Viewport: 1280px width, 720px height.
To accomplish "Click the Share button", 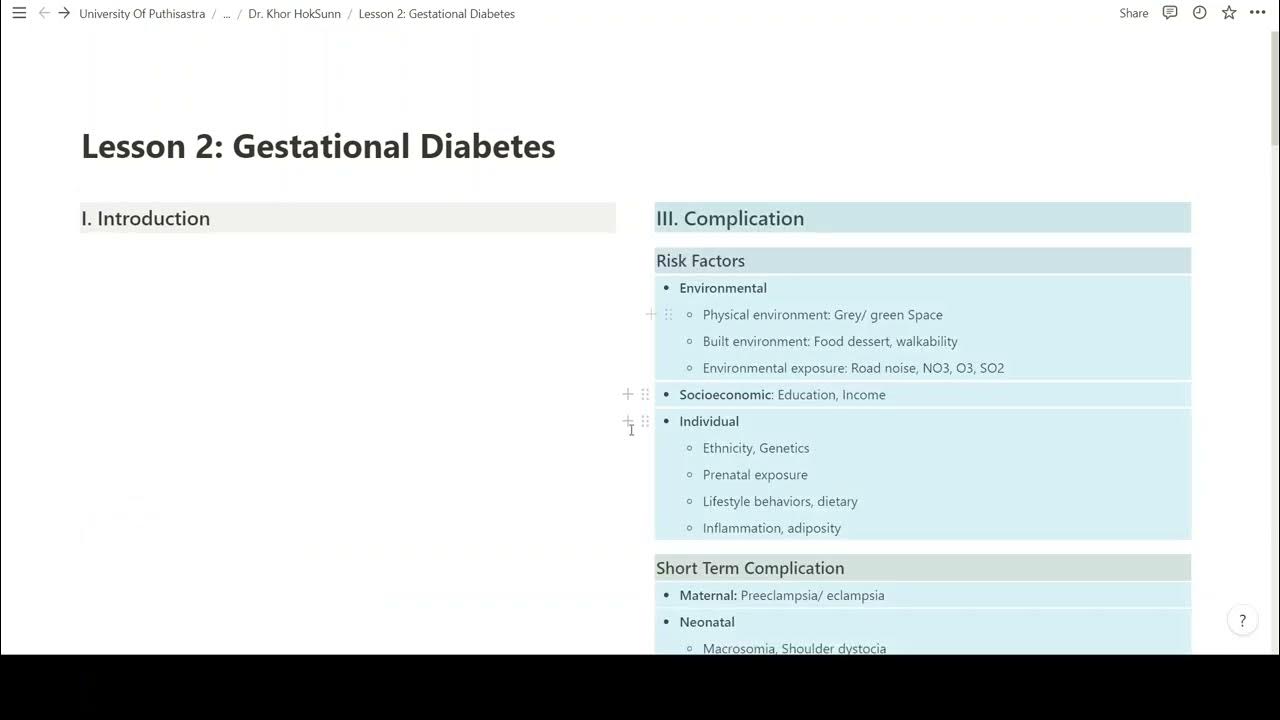I will tap(1133, 13).
